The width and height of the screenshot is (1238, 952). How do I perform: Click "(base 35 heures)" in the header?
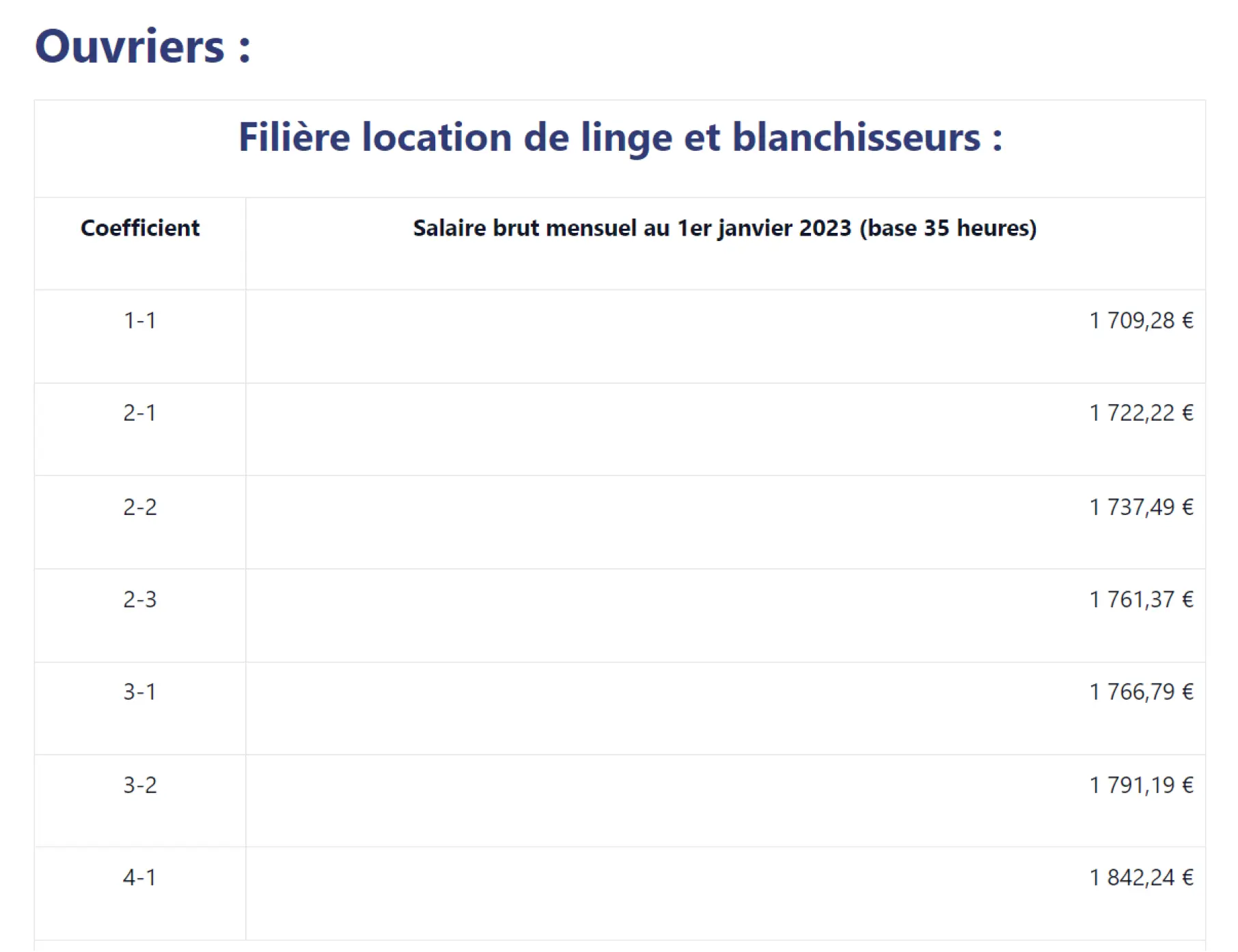(948, 228)
